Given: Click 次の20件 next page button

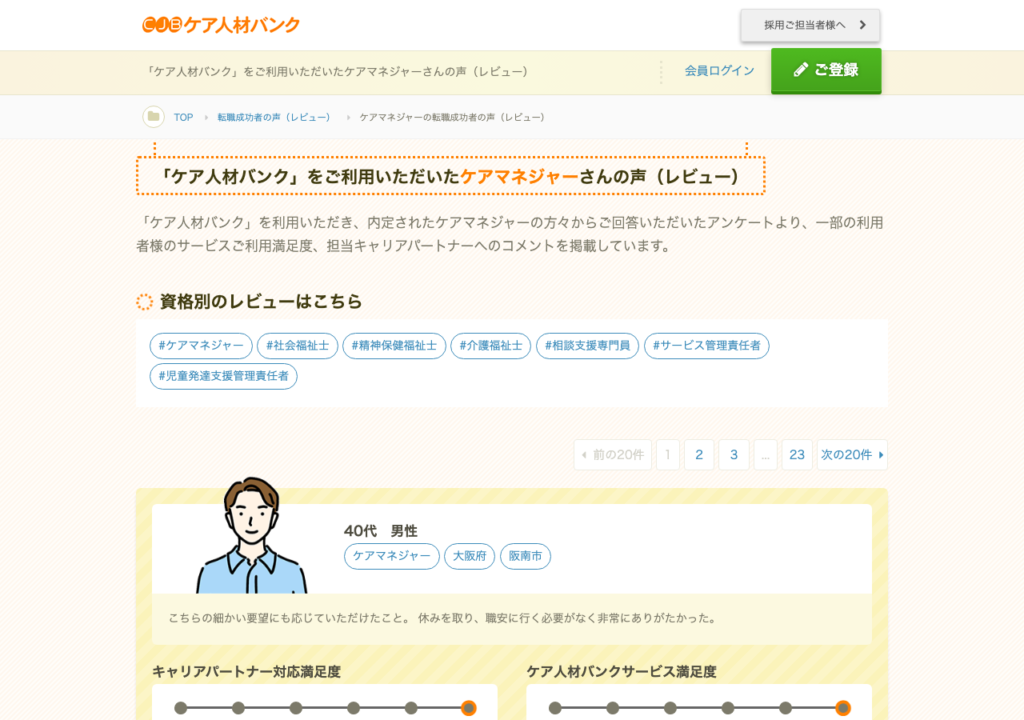Looking at the screenshot, I should (852, 455).
